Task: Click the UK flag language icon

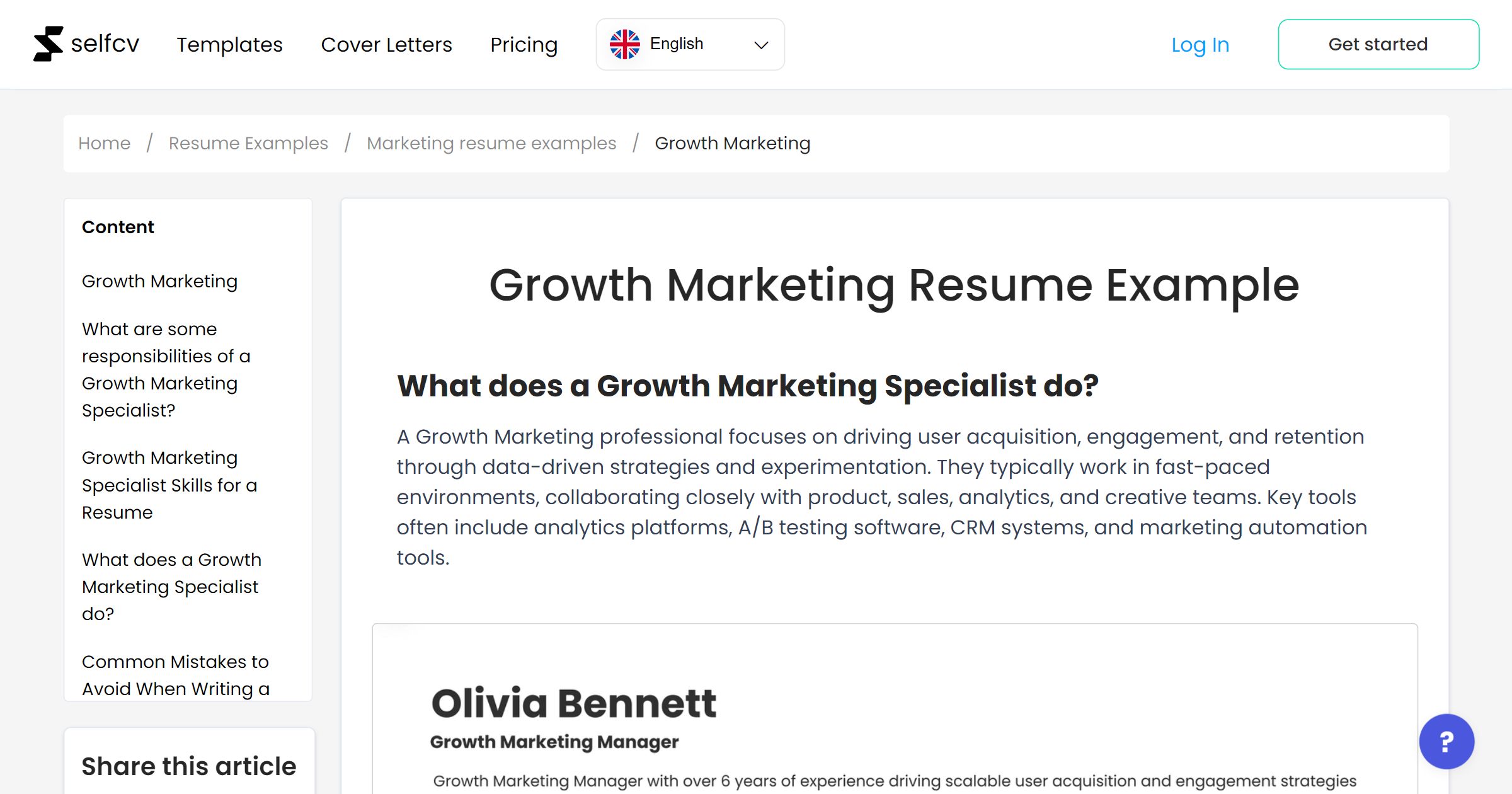Action: pos(624,43)
